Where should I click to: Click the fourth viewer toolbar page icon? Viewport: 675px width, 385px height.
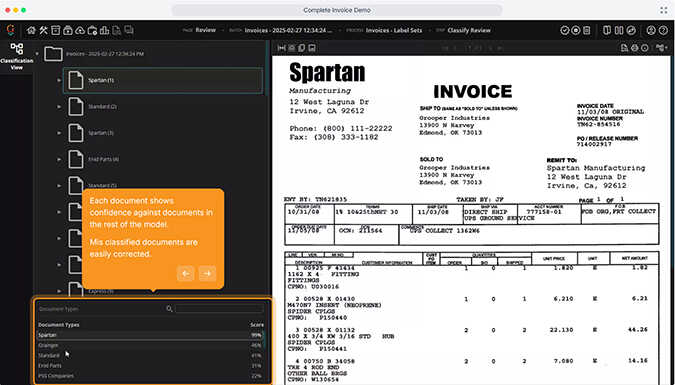(312, 48)
